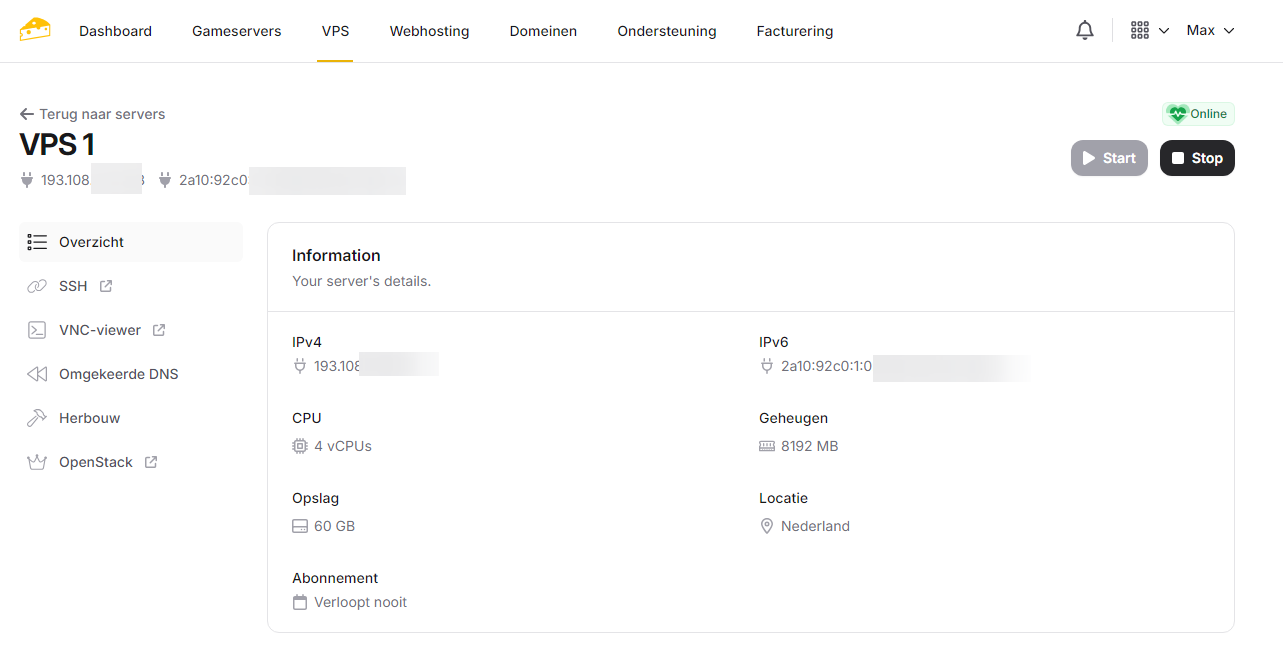The height and width of the screenshot is (662, 1283).
Task: Open Omgekeerde DNS rewind icon
Action: tap(37, 374)
